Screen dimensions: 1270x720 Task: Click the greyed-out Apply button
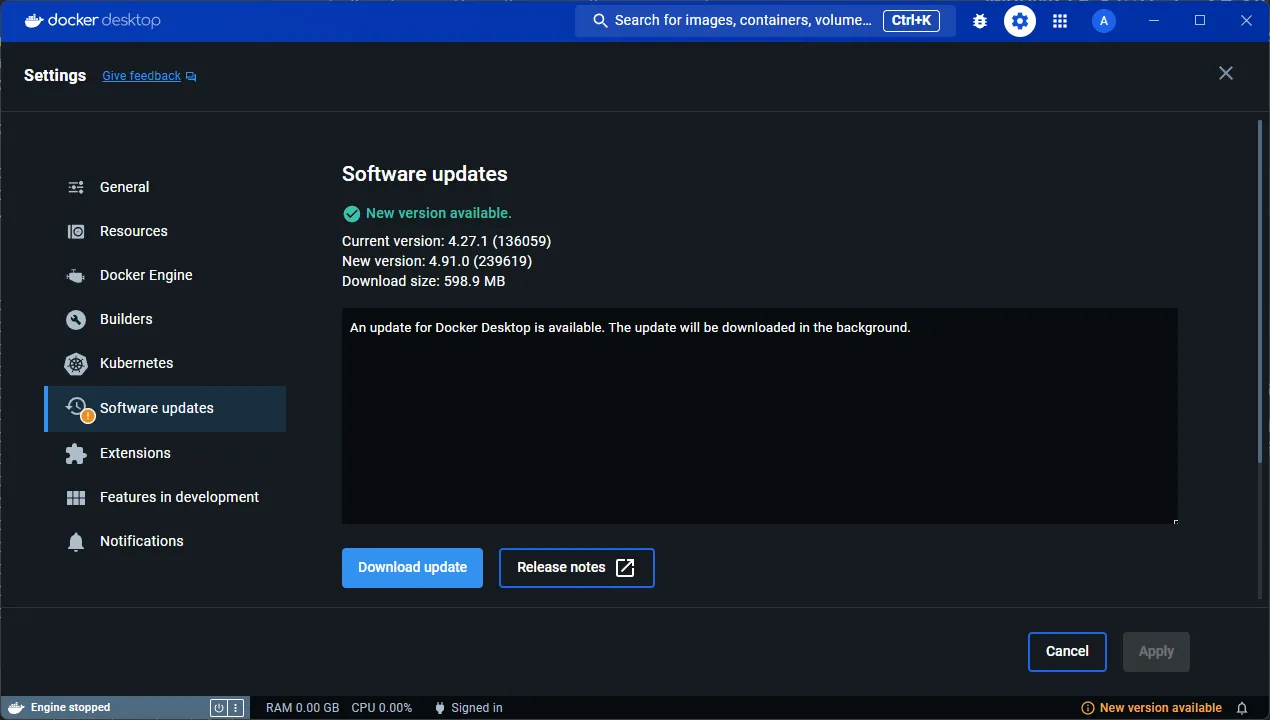(x=1156, y=651)
